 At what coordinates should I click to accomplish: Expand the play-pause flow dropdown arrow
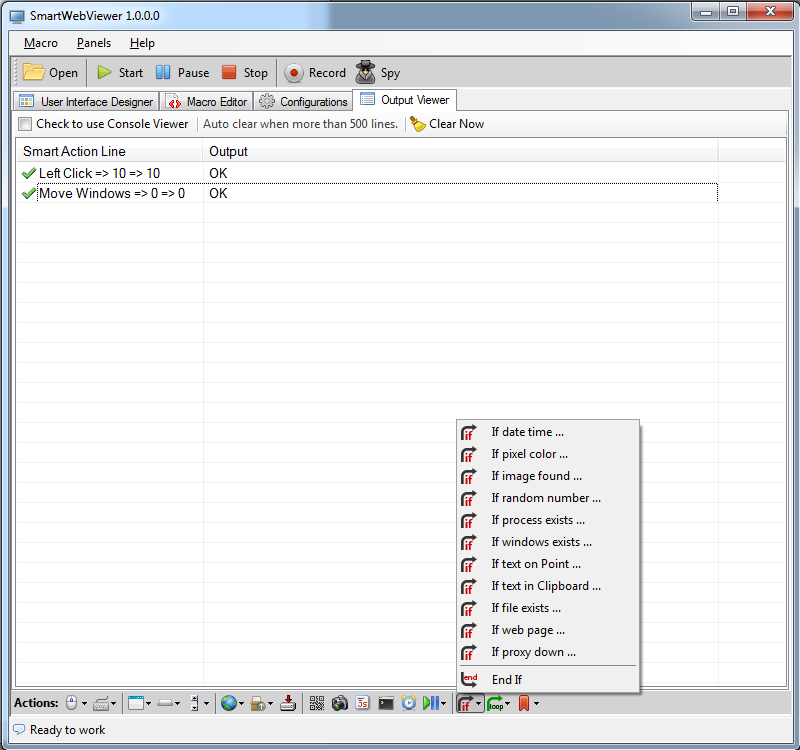click(443, 704)
